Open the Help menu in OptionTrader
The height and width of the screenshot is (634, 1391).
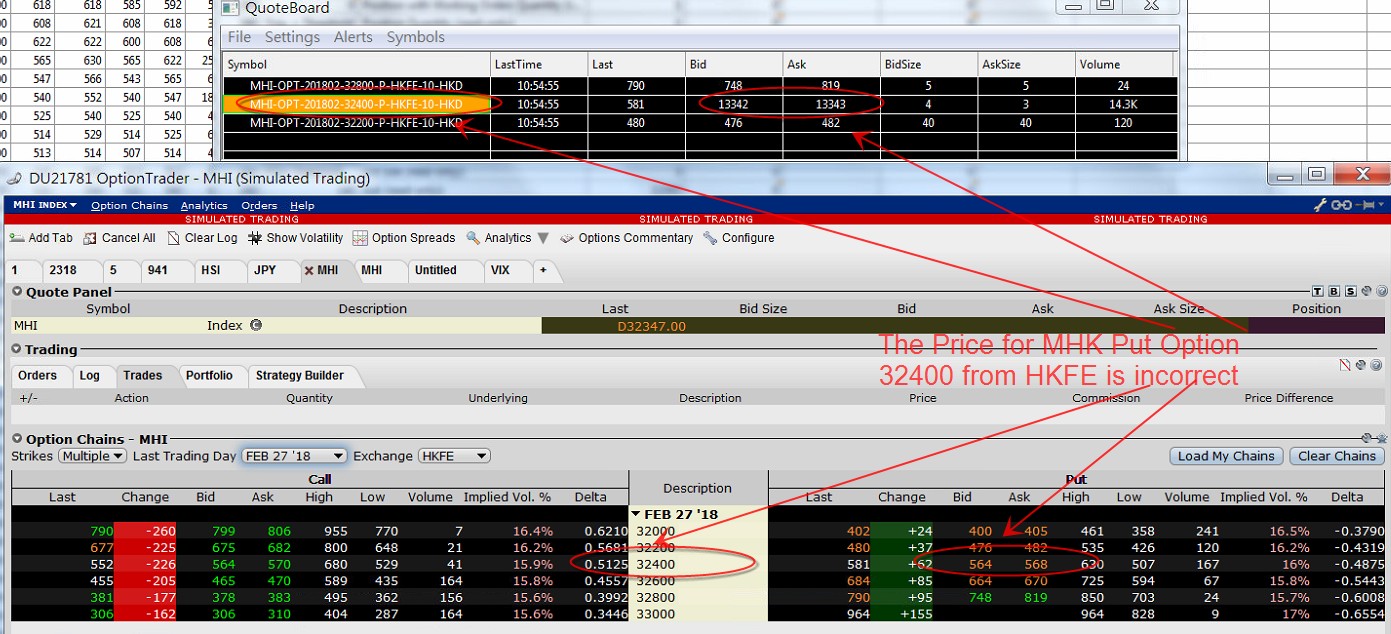(x=302, y=205)
